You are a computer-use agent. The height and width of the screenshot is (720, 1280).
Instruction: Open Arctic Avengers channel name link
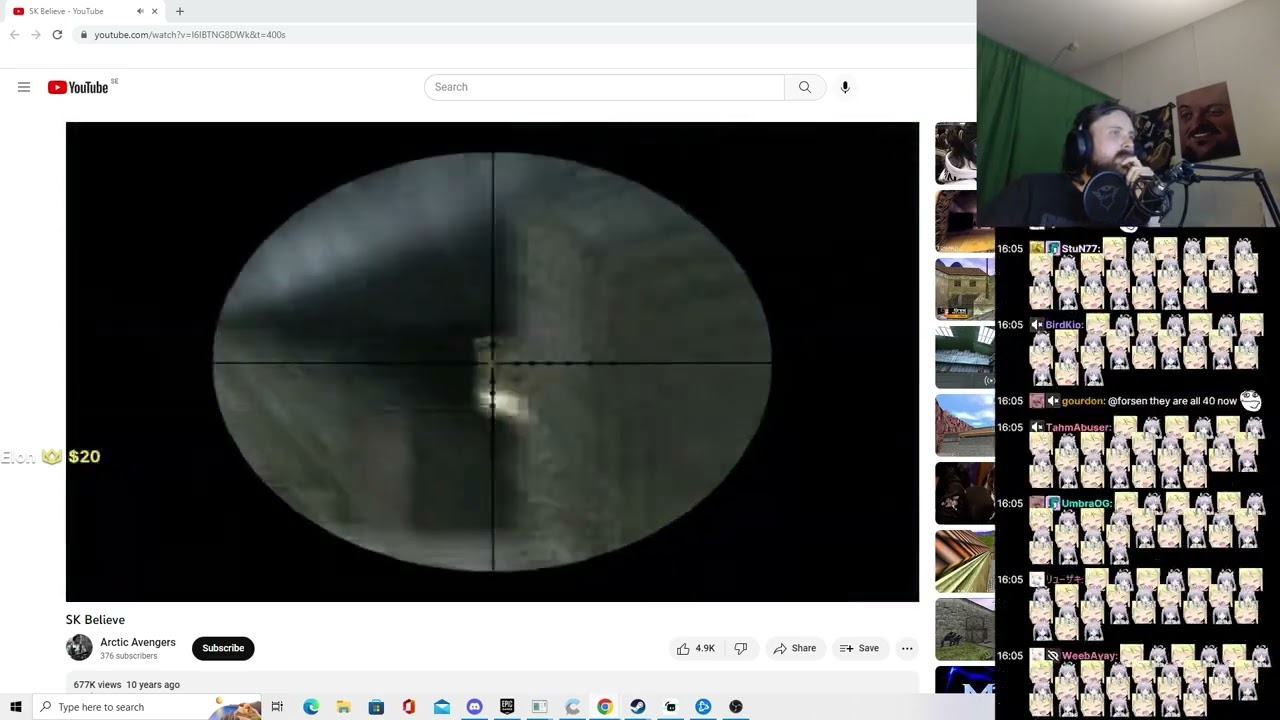coord(138,642)
